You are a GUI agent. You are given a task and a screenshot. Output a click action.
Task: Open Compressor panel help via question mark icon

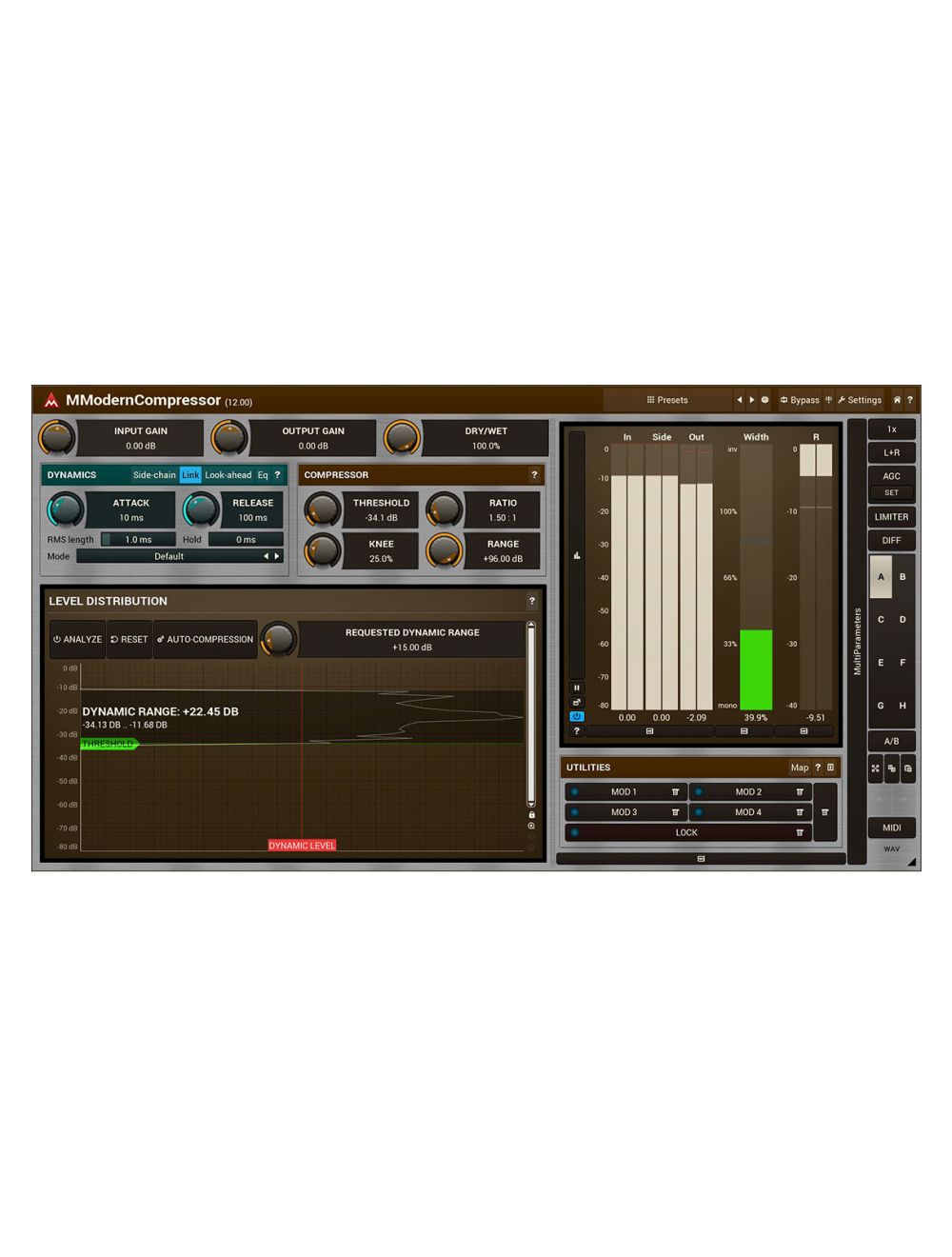click(534, 474)
